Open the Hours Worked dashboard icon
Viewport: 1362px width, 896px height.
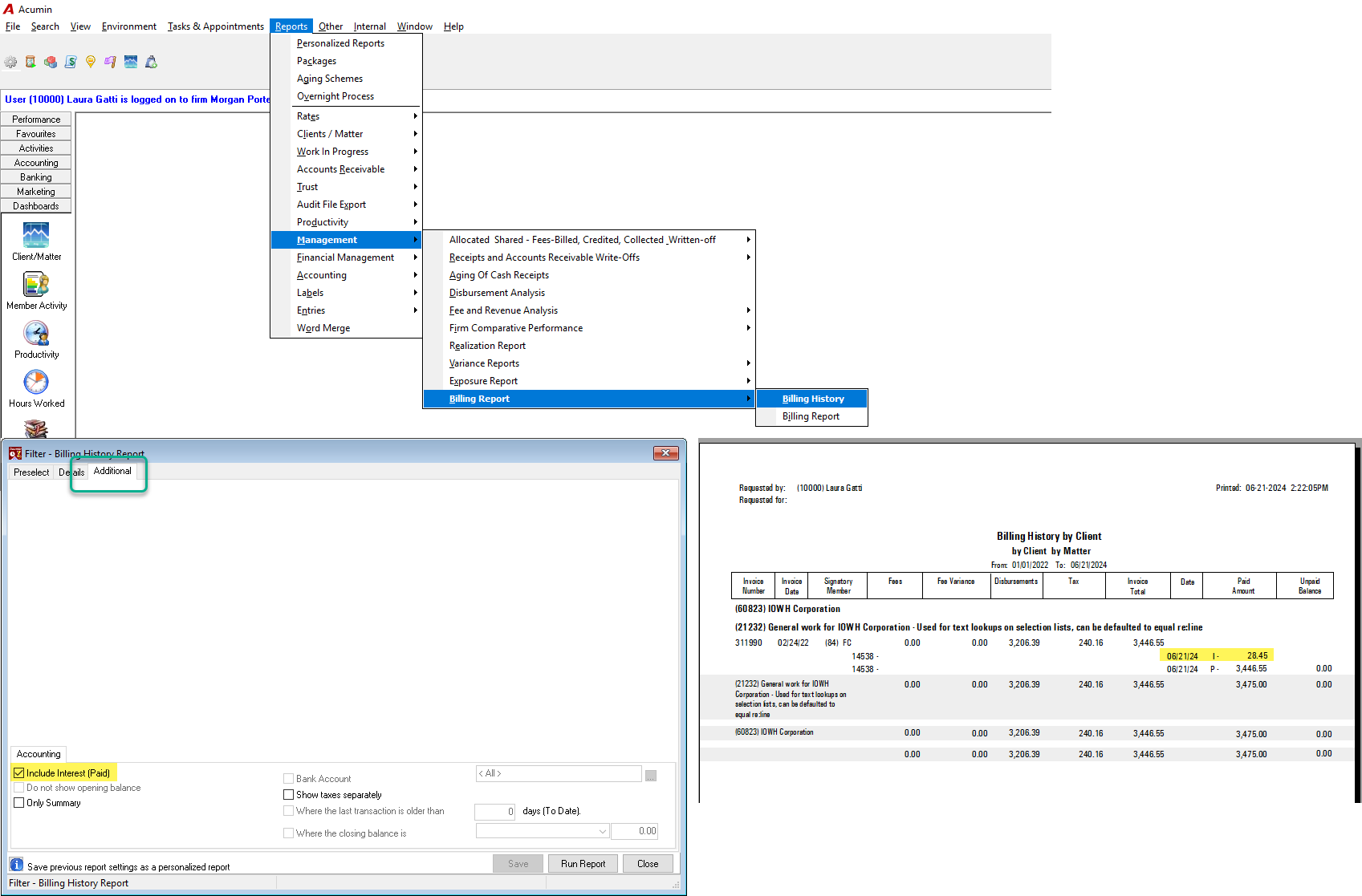[36, 382]
